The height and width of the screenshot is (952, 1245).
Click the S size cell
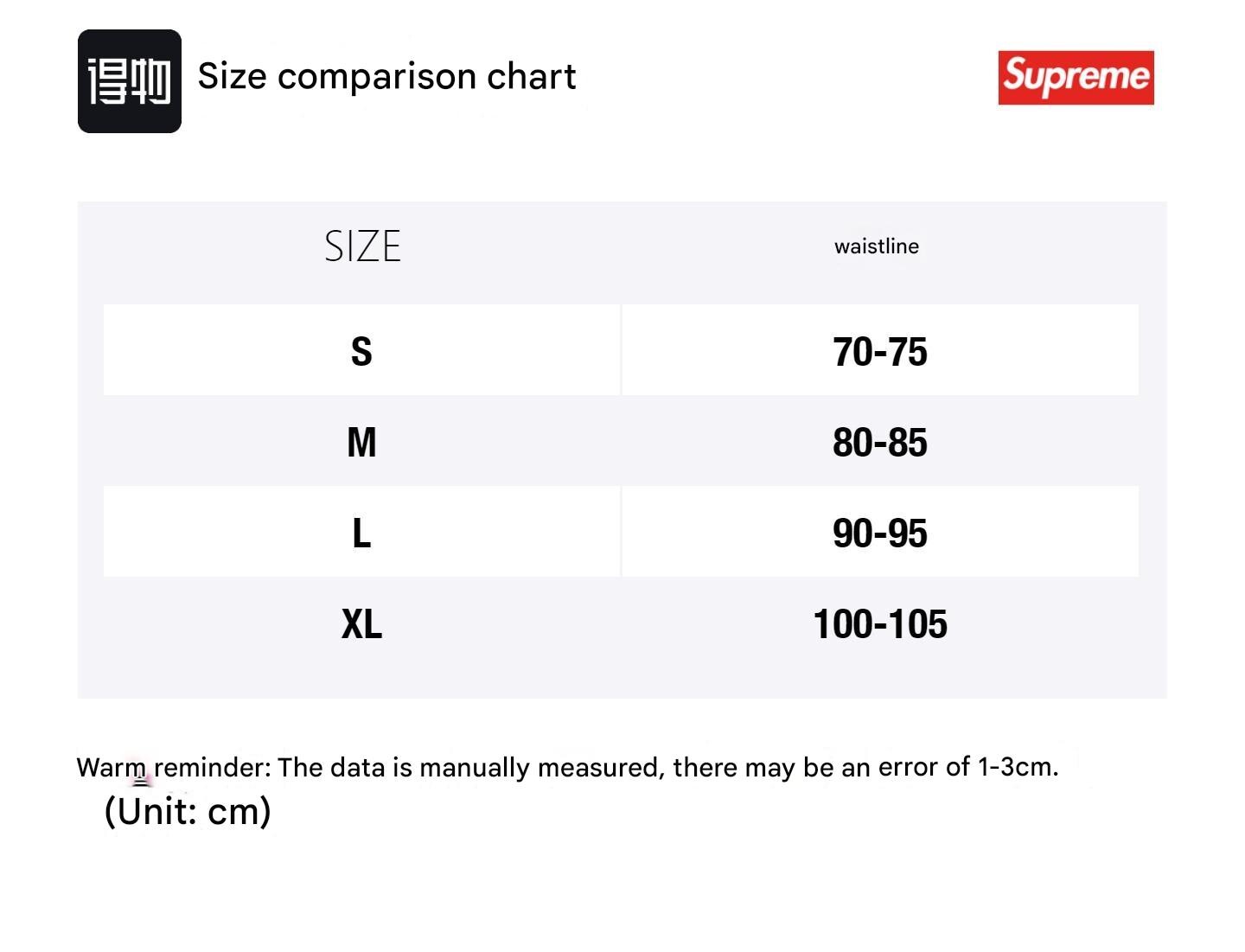coord(361,352)
